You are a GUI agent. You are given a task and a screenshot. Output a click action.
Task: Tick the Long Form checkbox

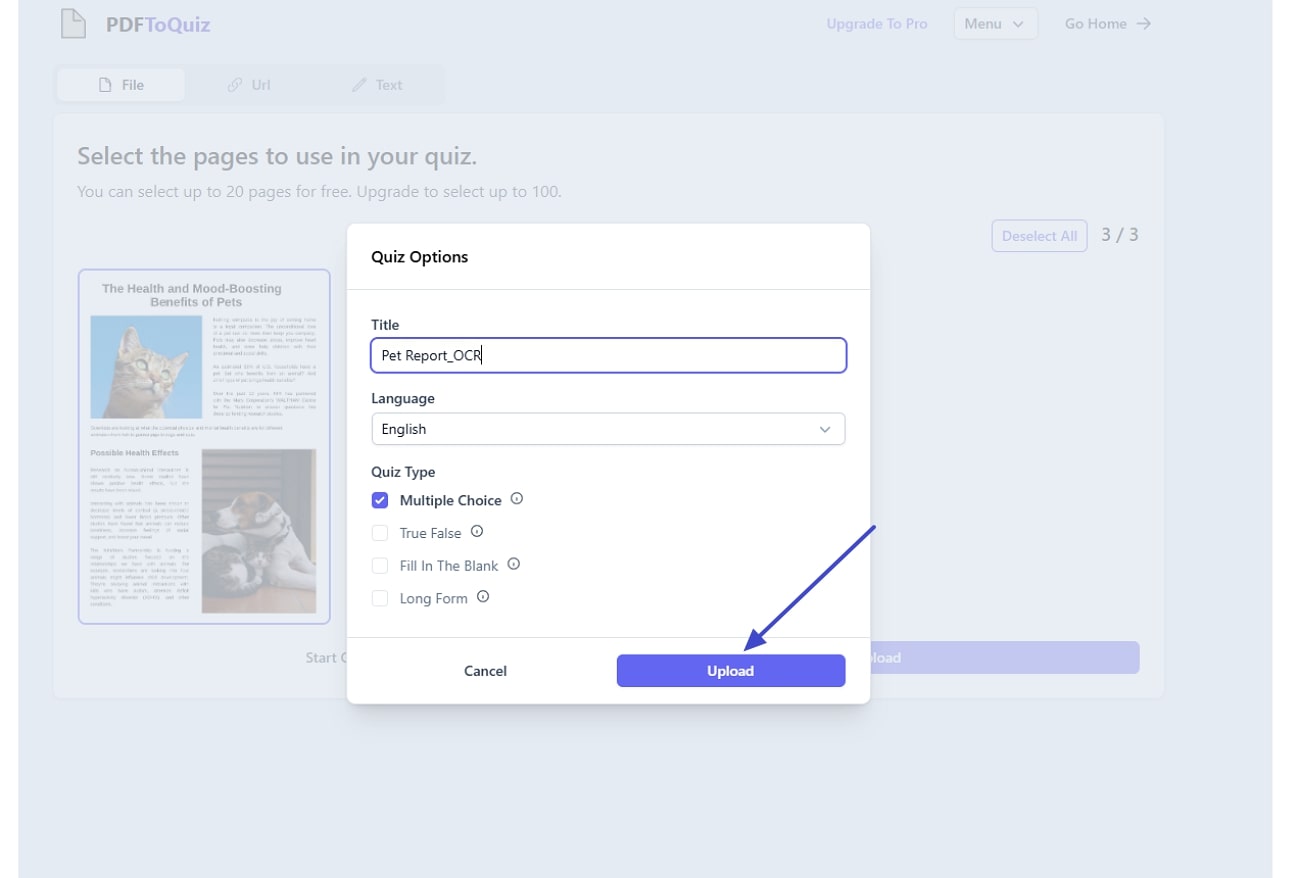click(x=380, y=599)
